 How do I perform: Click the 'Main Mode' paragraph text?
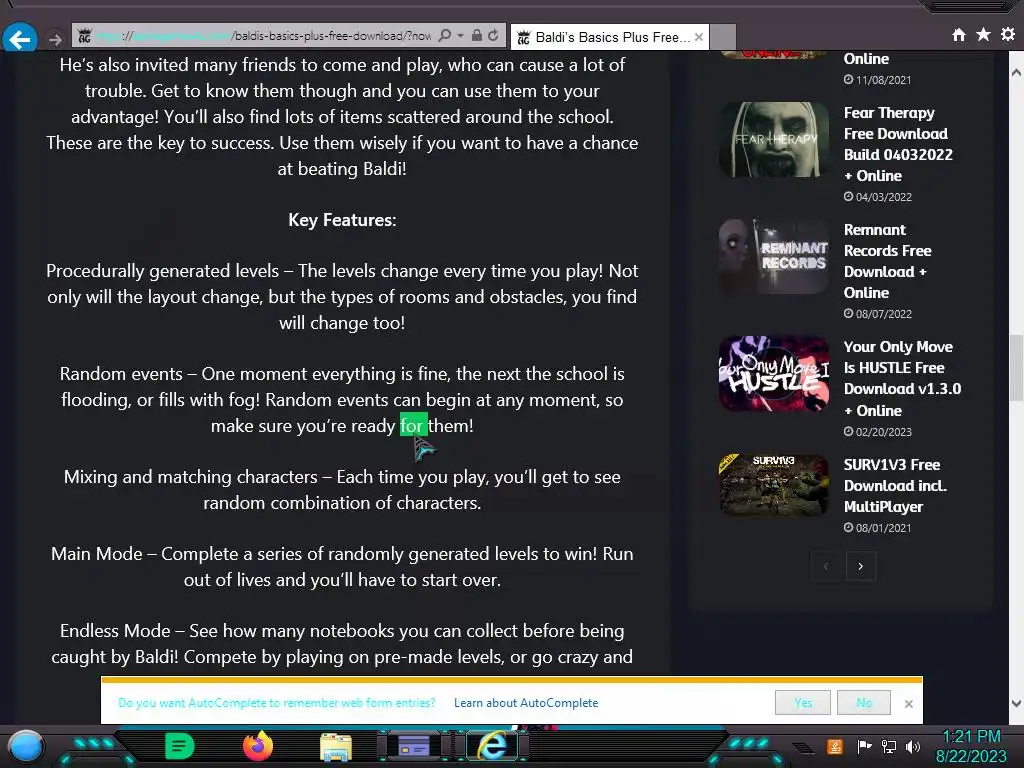342,566
